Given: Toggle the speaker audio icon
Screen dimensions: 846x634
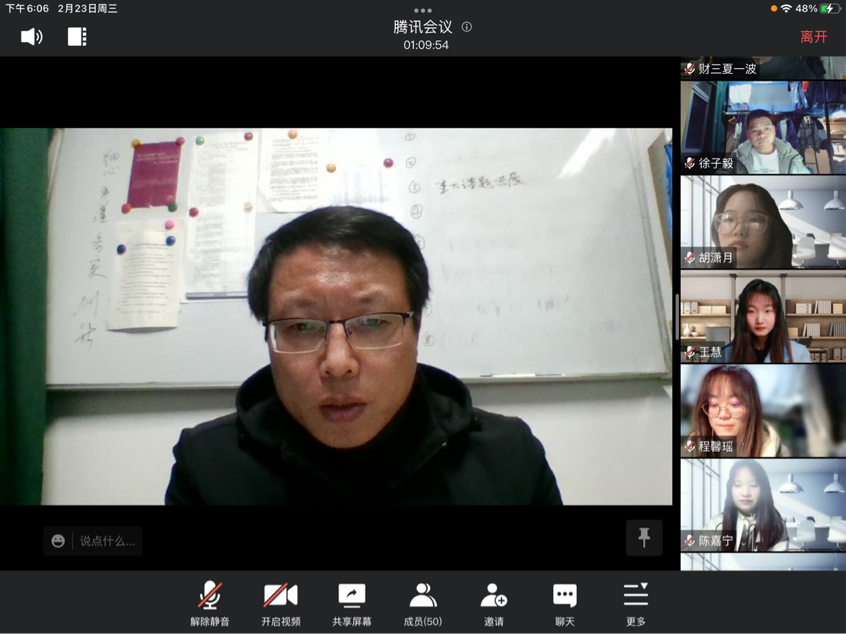Looking at the screenshot, I should (32, 37).
